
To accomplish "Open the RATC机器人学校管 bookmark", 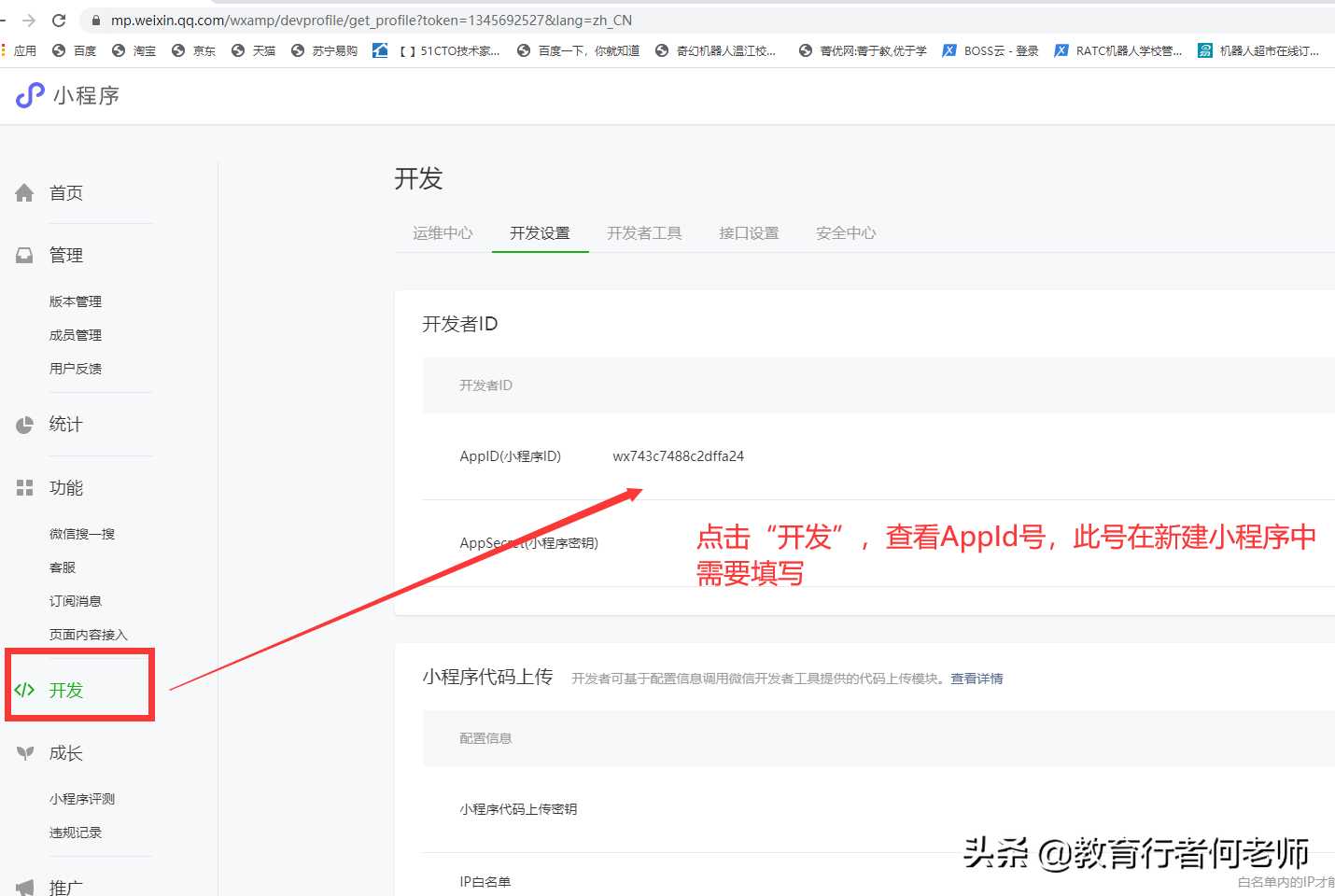I will coord(1118,50).
